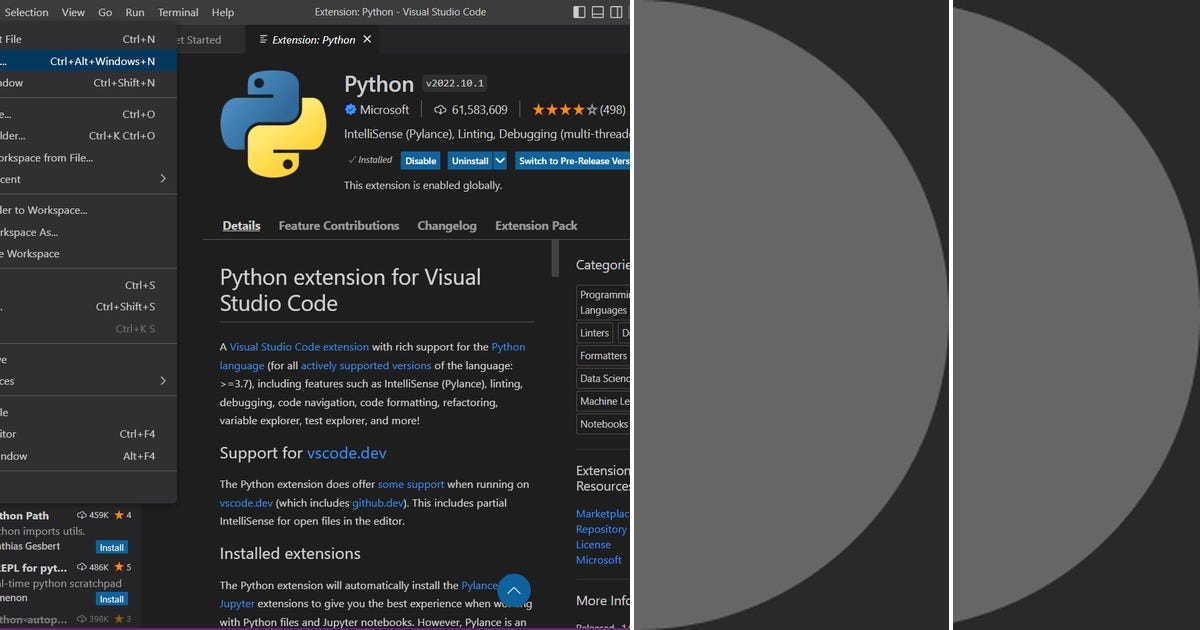This screenshot has height=630, width=1200.
Task: Click the details pane vertical scrollbar
Action: pos(556,258)
